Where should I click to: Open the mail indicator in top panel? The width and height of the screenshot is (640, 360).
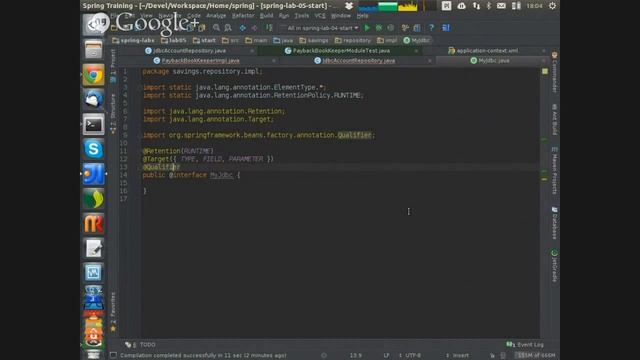point(501,6)
